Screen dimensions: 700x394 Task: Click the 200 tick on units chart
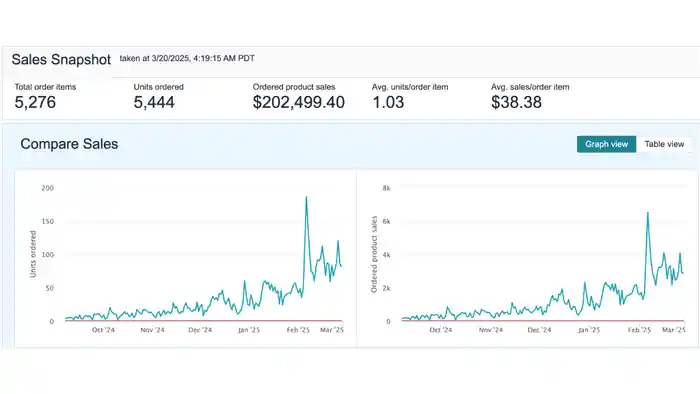tap(47, 188)
